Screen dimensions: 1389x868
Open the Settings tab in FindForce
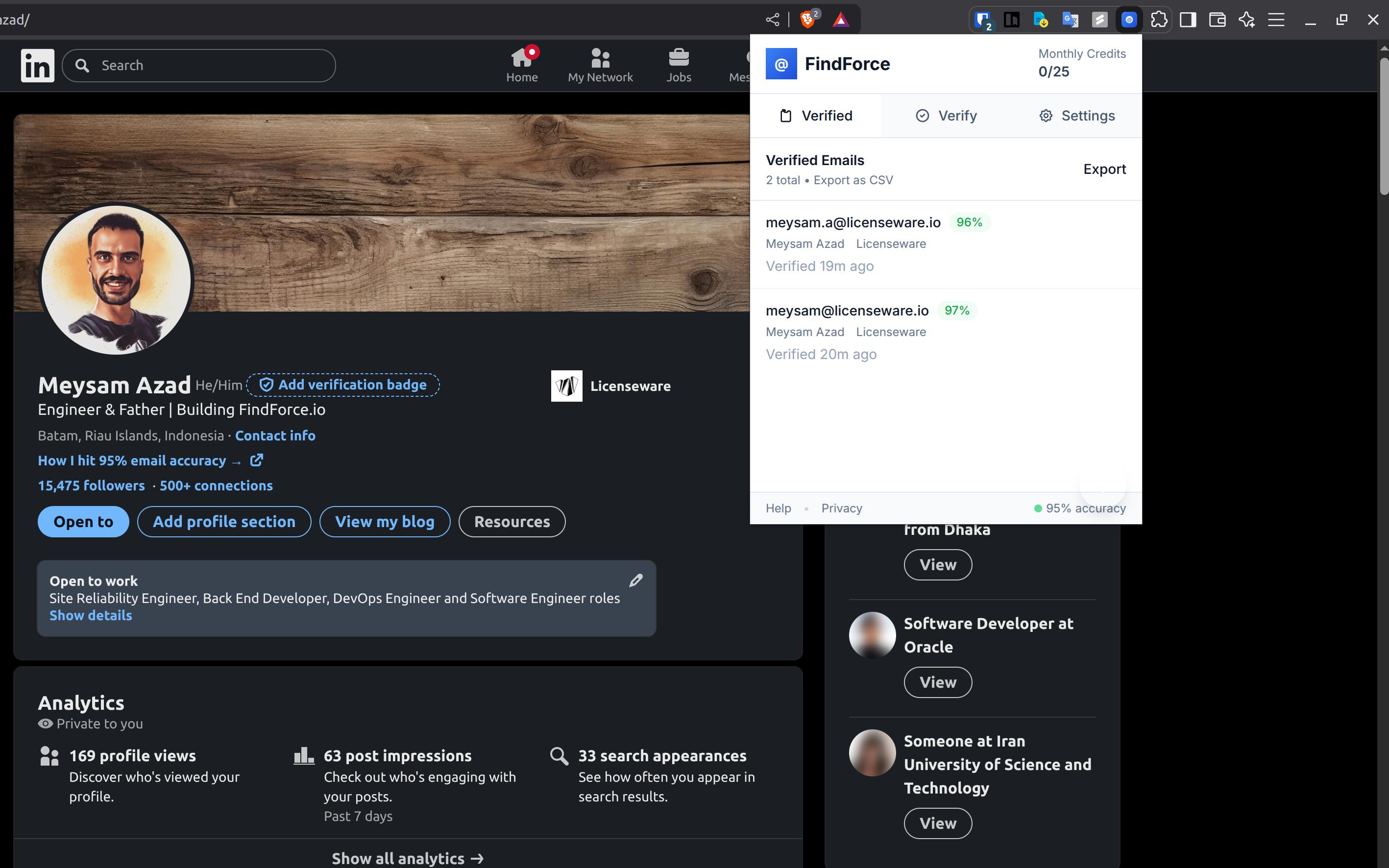point(1076,116)
